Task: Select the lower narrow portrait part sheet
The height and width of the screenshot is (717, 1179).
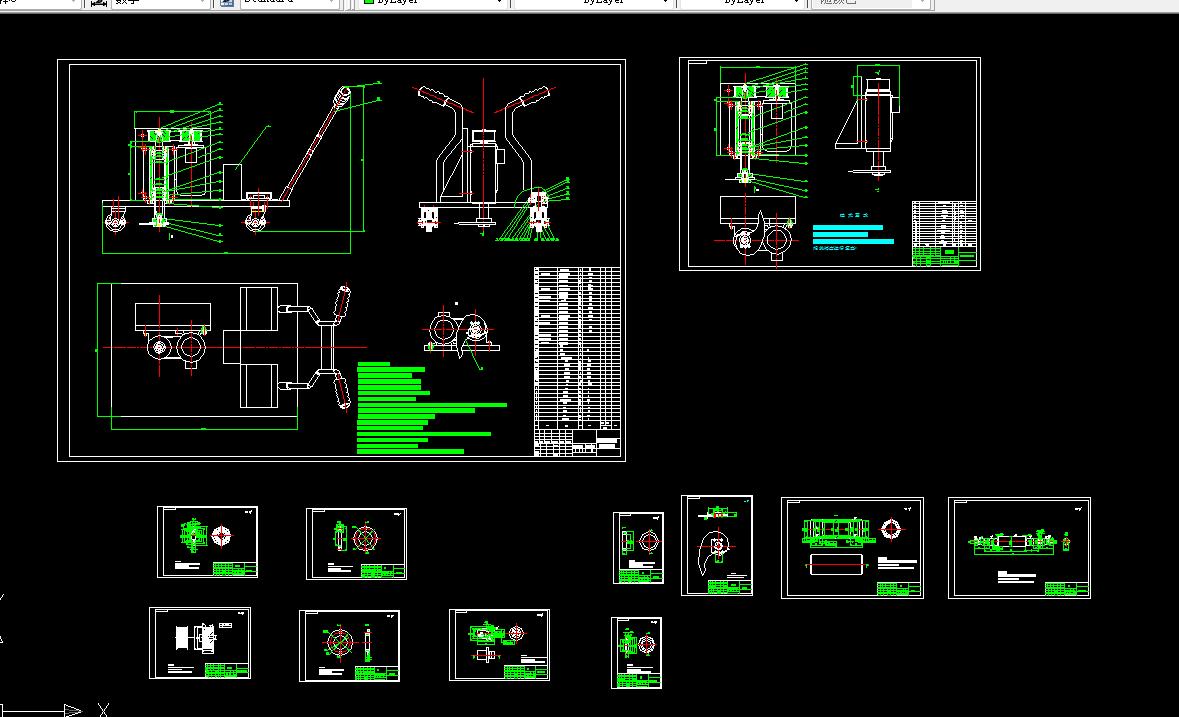Action: pyautogui.click(x=636, y=653)
